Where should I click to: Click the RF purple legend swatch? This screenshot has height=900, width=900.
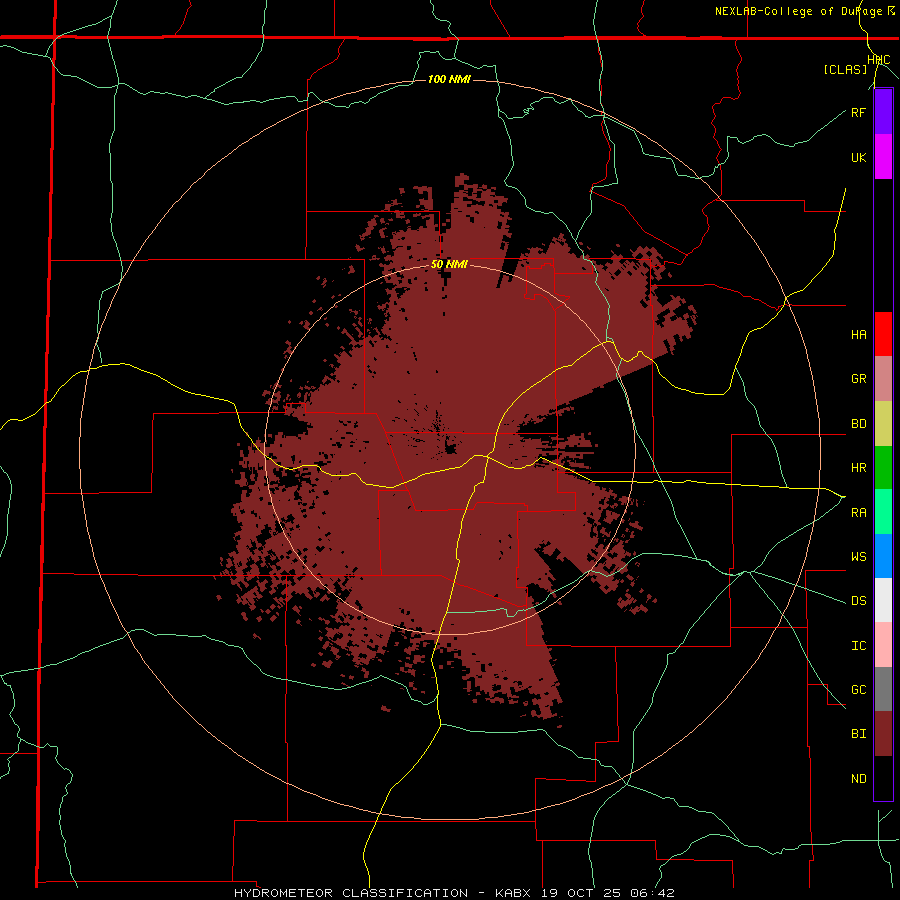(x=883, y=112)
